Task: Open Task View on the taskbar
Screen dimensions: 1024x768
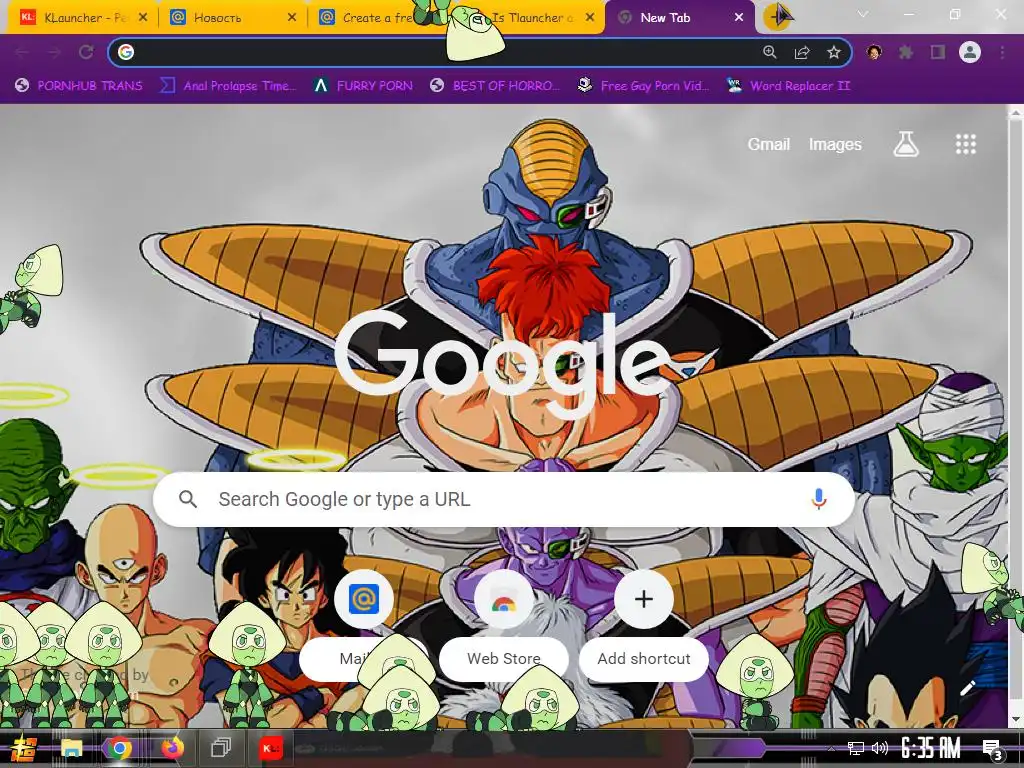Action: pyautogui.click(x=221, y=748)
